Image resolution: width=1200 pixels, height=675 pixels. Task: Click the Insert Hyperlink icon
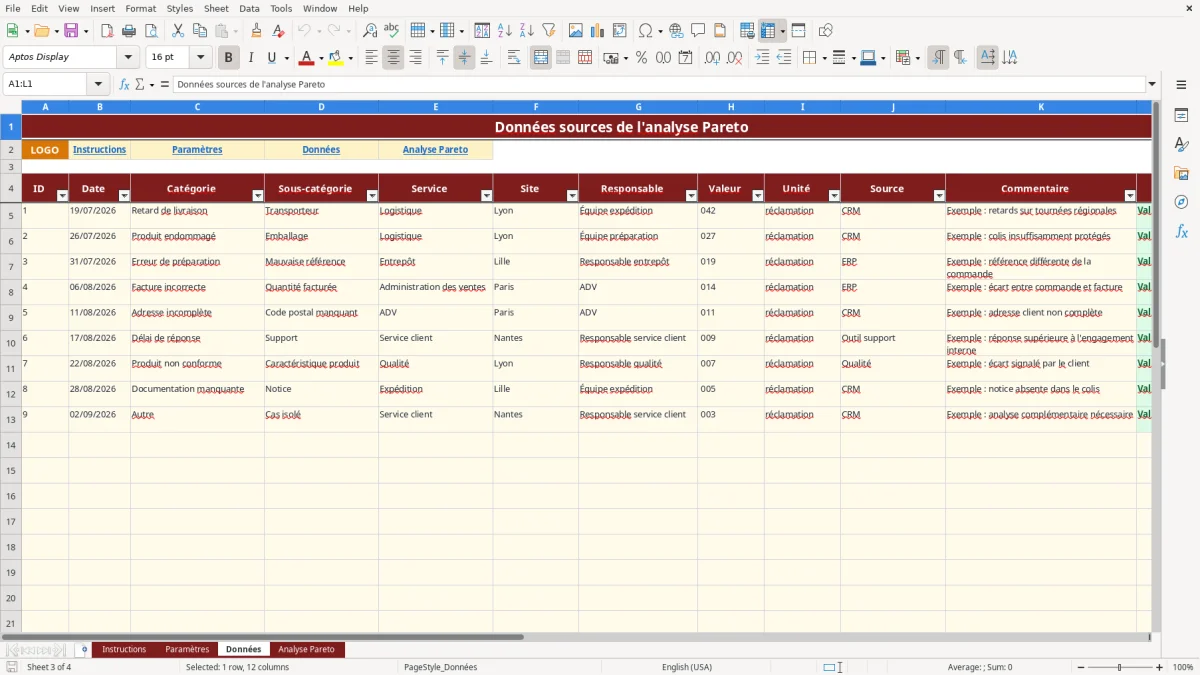tap(676, 31)
